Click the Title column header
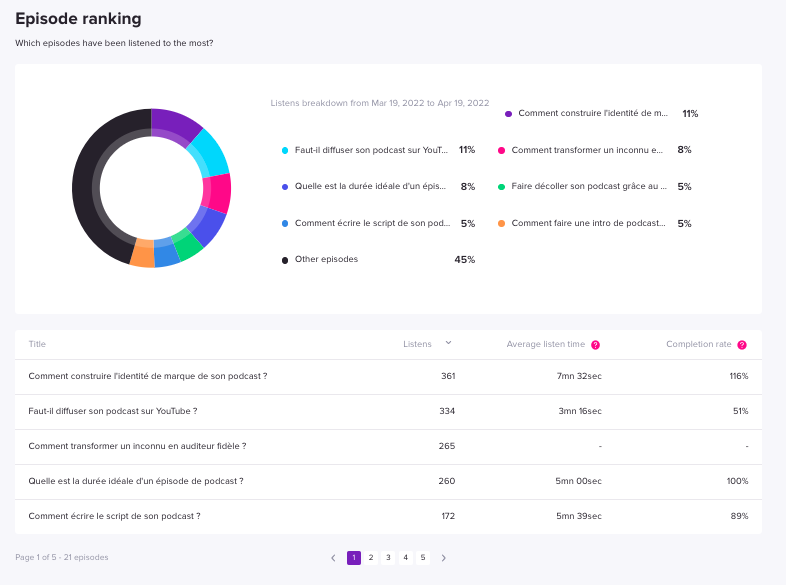This screenshot has width=786, height=585. pyautogui.click(x=37, y=344)
